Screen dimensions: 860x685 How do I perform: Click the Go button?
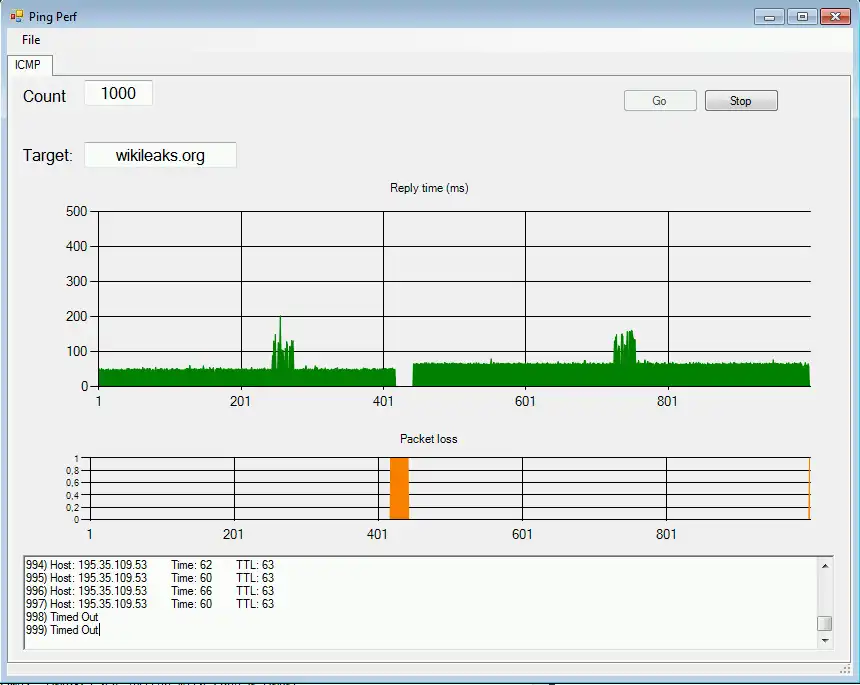tap(660, 101)
